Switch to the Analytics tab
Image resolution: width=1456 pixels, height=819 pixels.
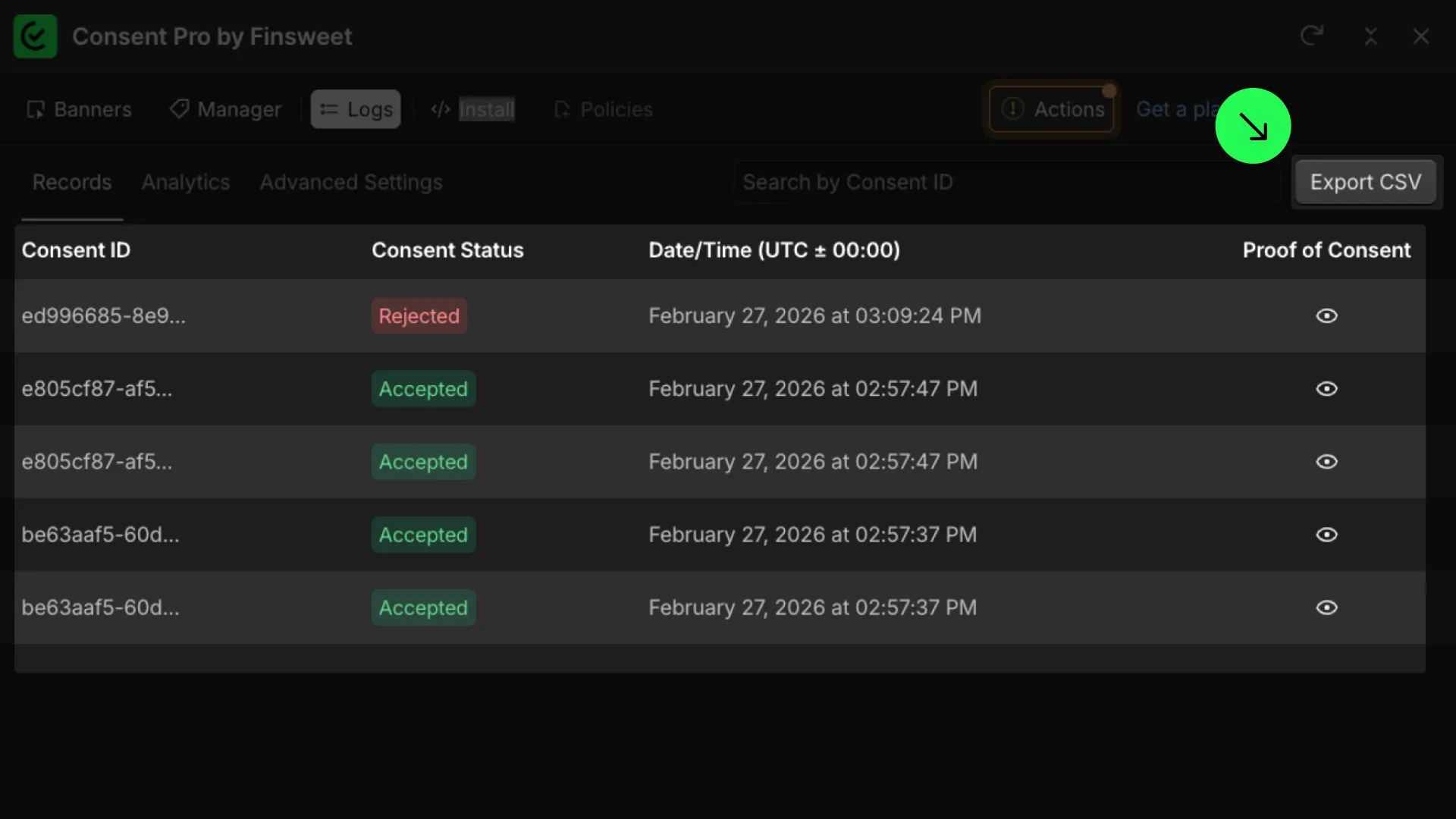[x=186, y=182]
